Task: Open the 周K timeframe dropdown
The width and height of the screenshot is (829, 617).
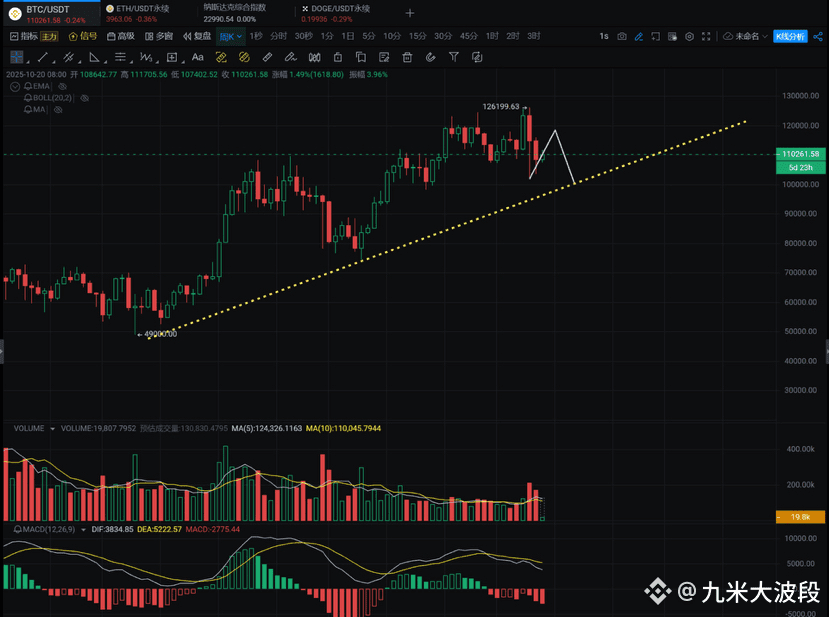Action: (231, 36)
